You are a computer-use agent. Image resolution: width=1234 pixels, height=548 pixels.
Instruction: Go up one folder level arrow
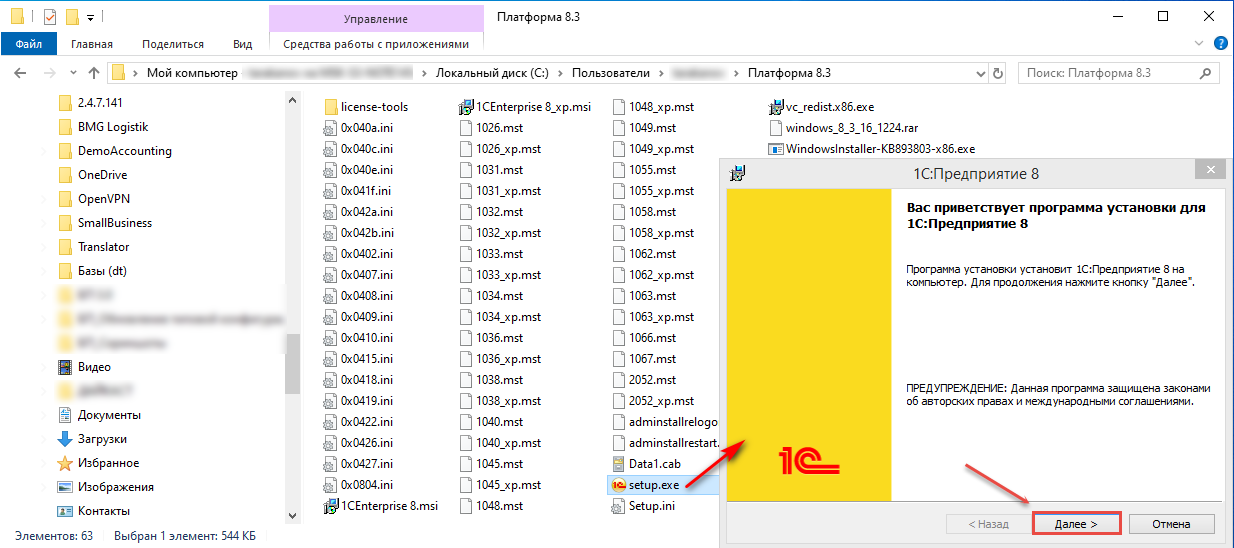(x=94, y=73)
